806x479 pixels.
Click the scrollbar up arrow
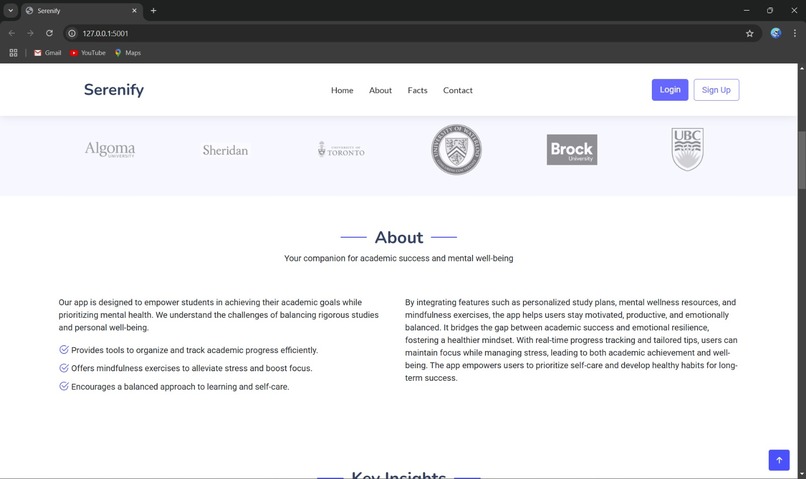click(802, 68)
